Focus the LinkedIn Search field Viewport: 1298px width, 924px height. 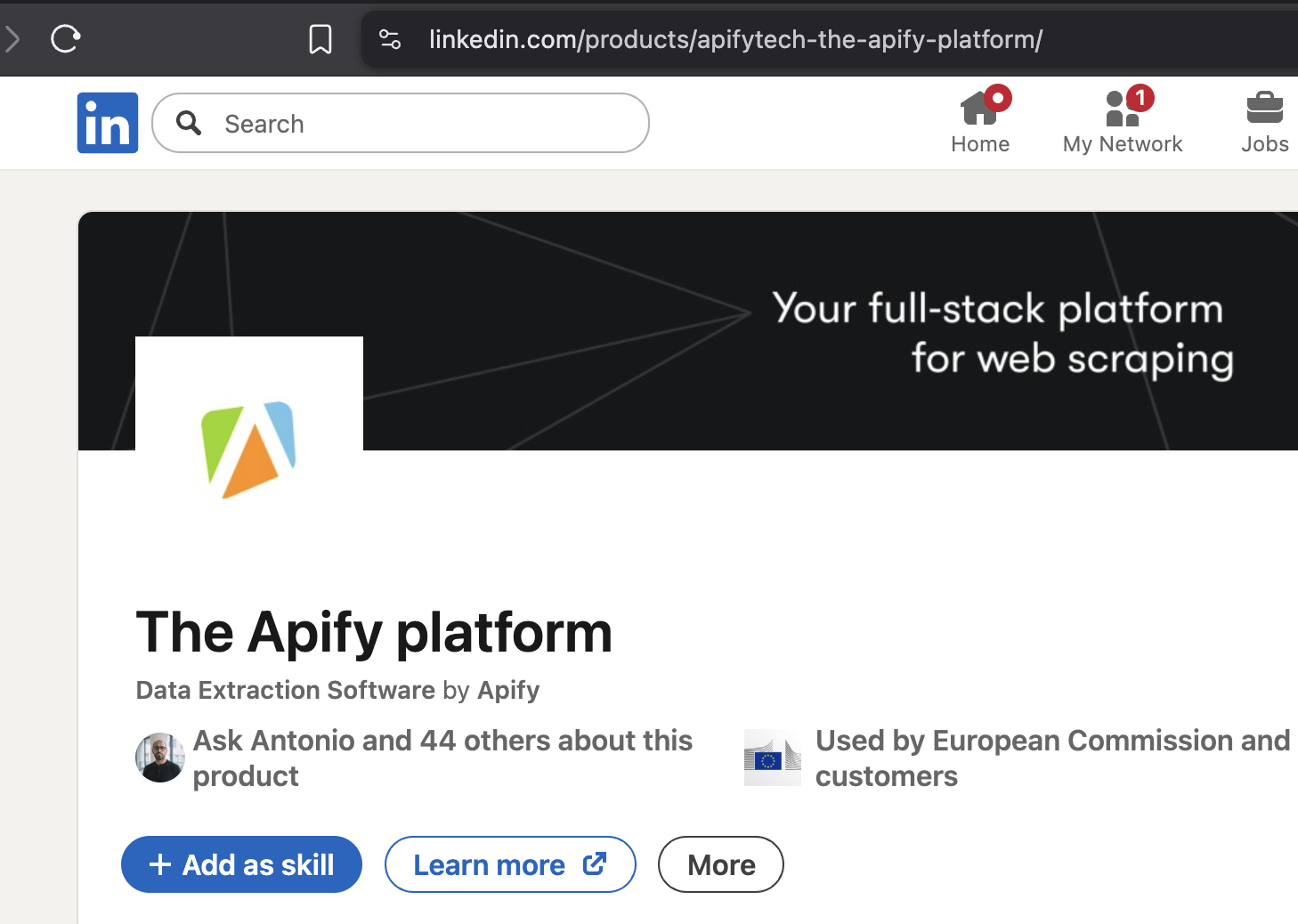point(401,123)
